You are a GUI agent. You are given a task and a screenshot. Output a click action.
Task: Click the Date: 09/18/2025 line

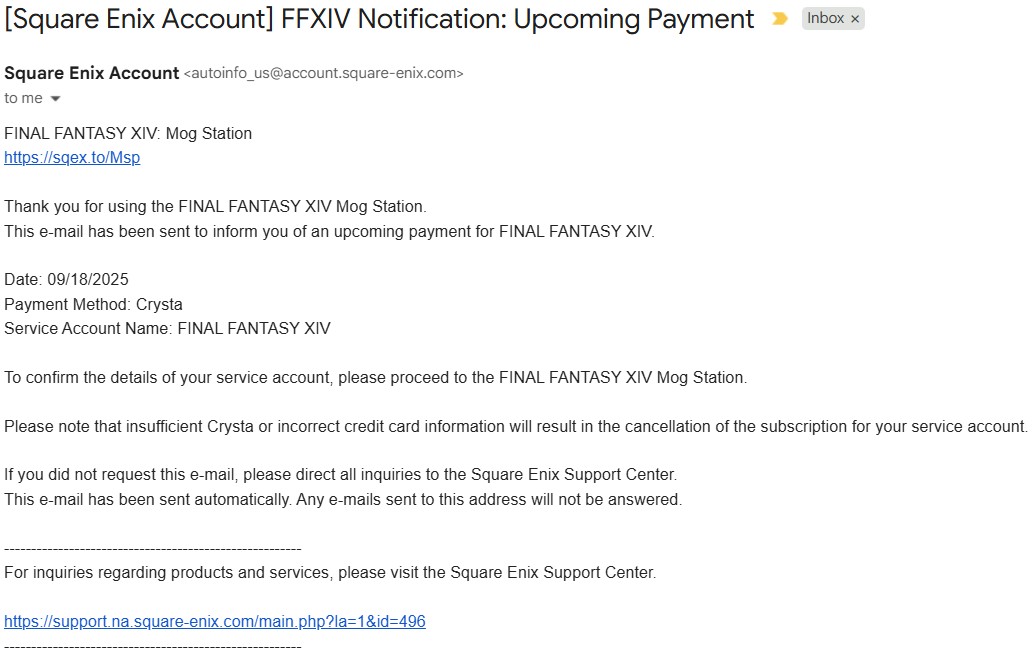tap(66, 279)
